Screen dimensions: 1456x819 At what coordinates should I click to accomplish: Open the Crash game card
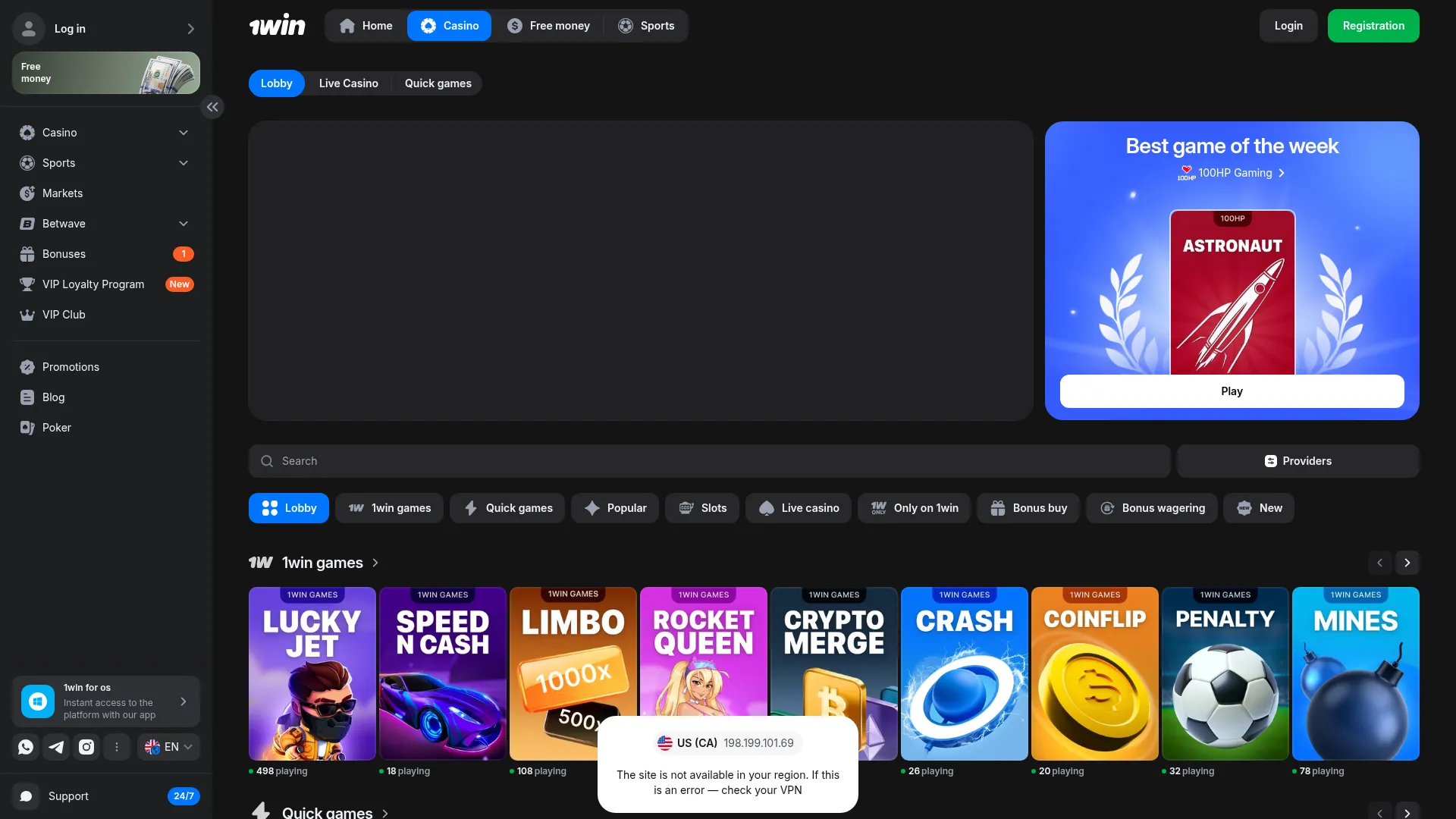(965, 673)
